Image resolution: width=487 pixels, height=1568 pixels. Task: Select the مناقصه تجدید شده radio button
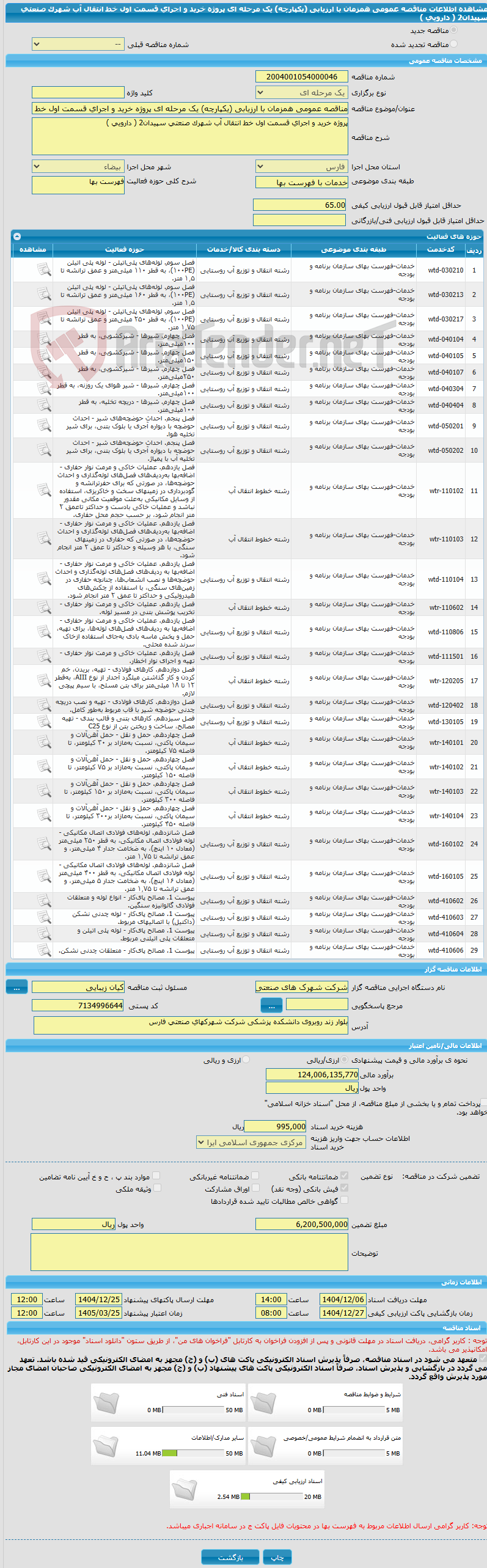(x=453, y=45)
